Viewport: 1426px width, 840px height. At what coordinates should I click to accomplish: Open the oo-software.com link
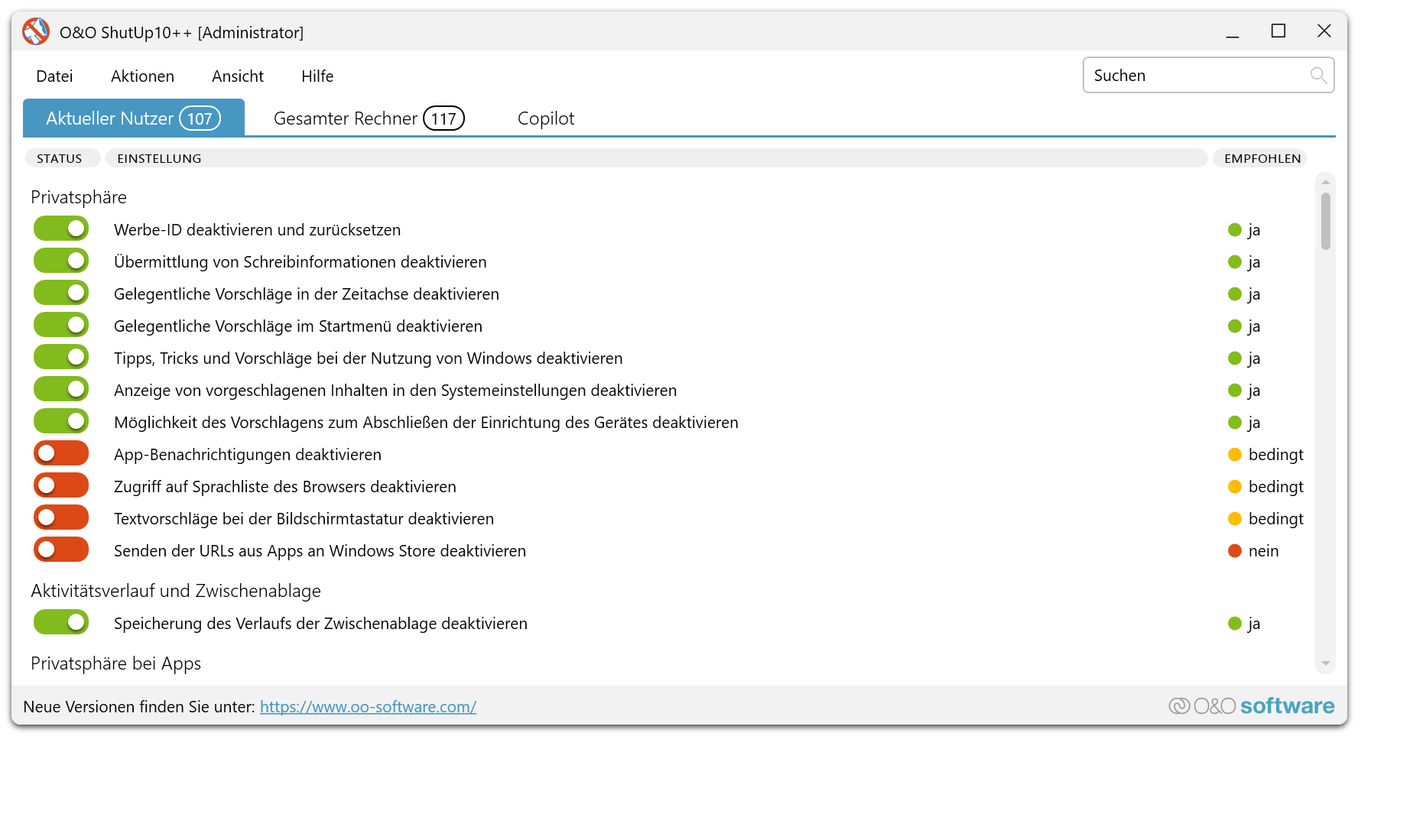click(368, 706)
